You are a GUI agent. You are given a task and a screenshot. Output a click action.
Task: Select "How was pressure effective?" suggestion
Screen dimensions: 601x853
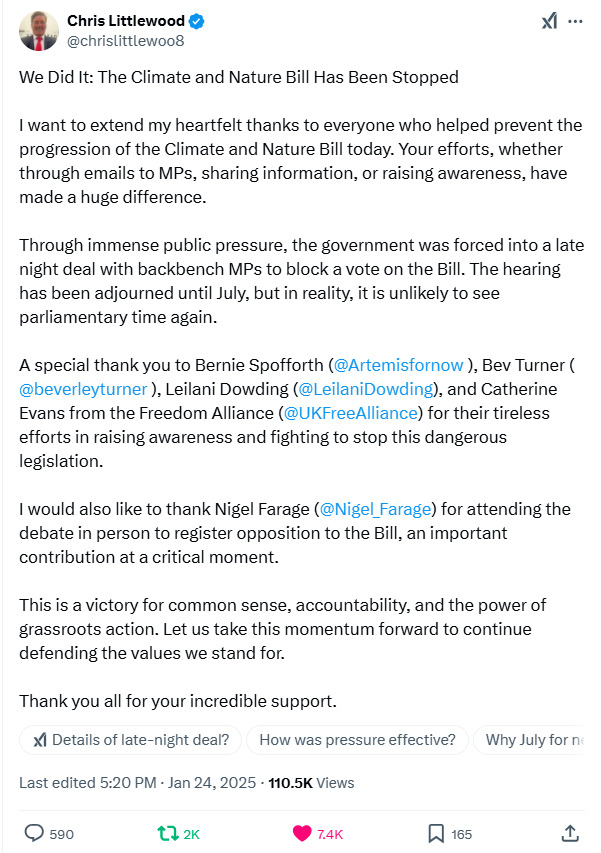[357, 740]
